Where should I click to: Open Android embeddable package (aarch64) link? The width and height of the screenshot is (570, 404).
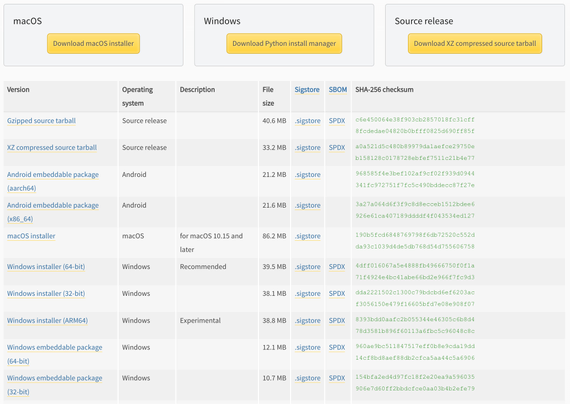click(53, 181)
